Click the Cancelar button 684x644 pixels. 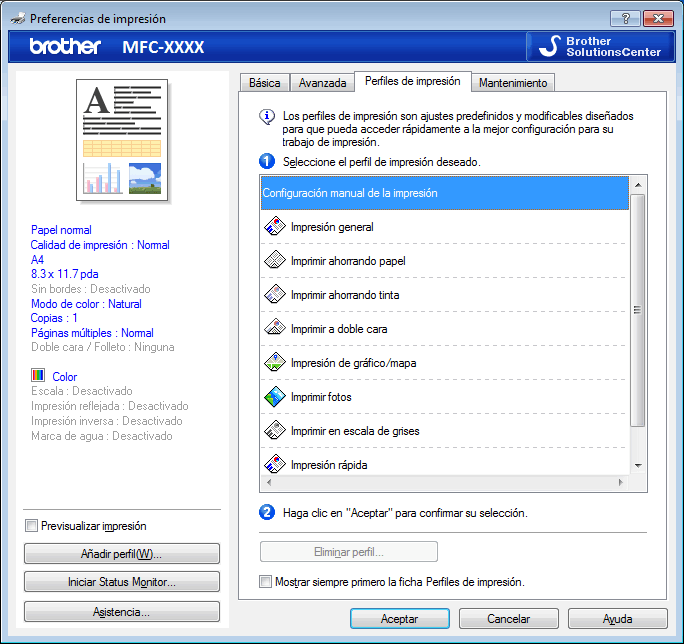tap(509, 619)
